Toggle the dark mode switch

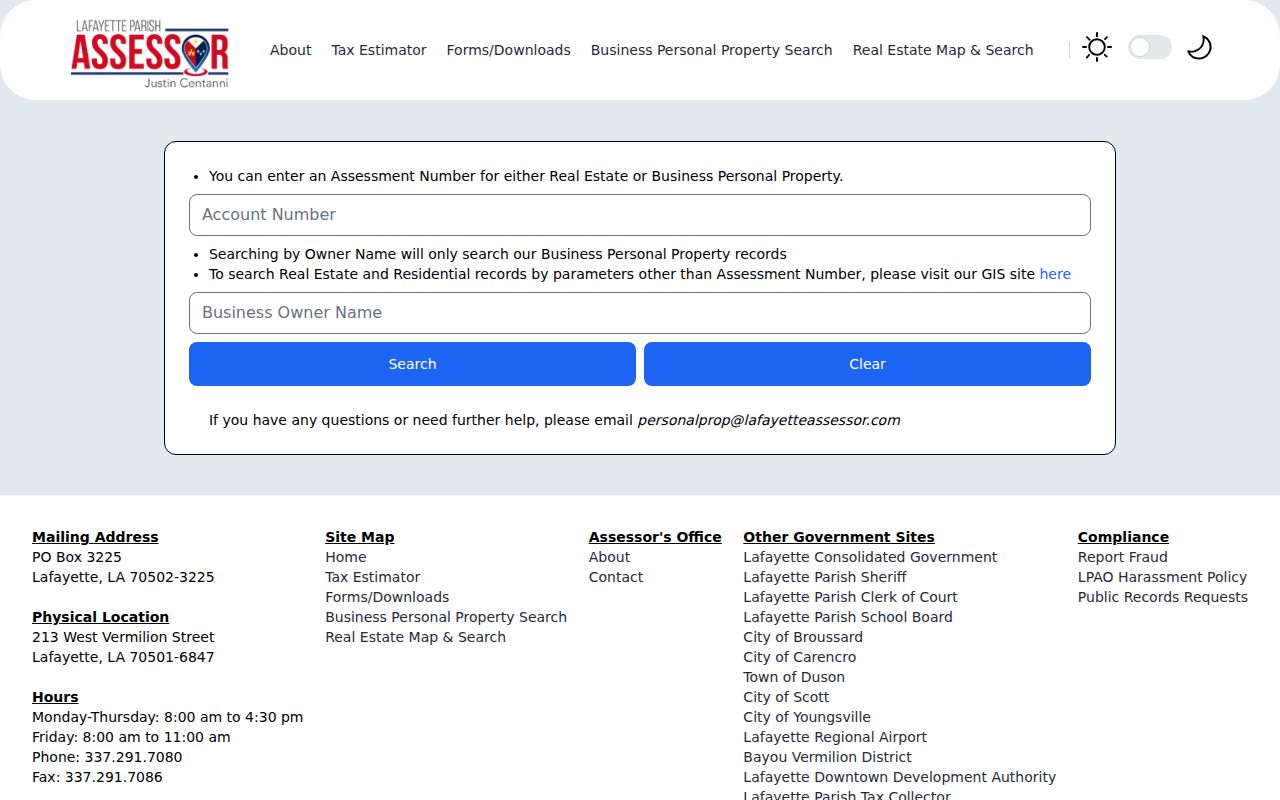click(1150, 48)
